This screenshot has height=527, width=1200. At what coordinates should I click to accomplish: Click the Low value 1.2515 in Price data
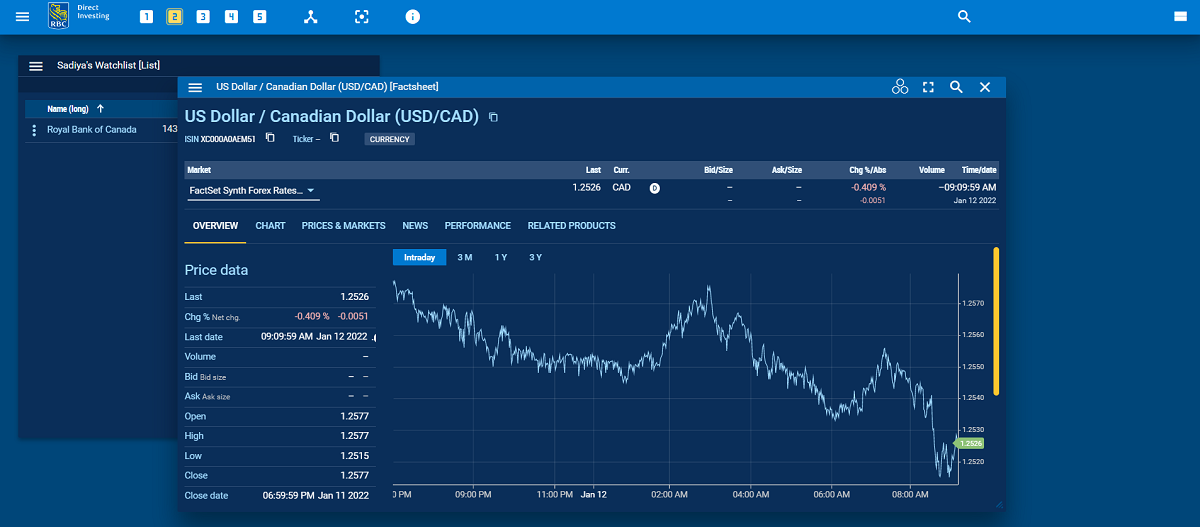pyautogui.click(x=354, y=456)
